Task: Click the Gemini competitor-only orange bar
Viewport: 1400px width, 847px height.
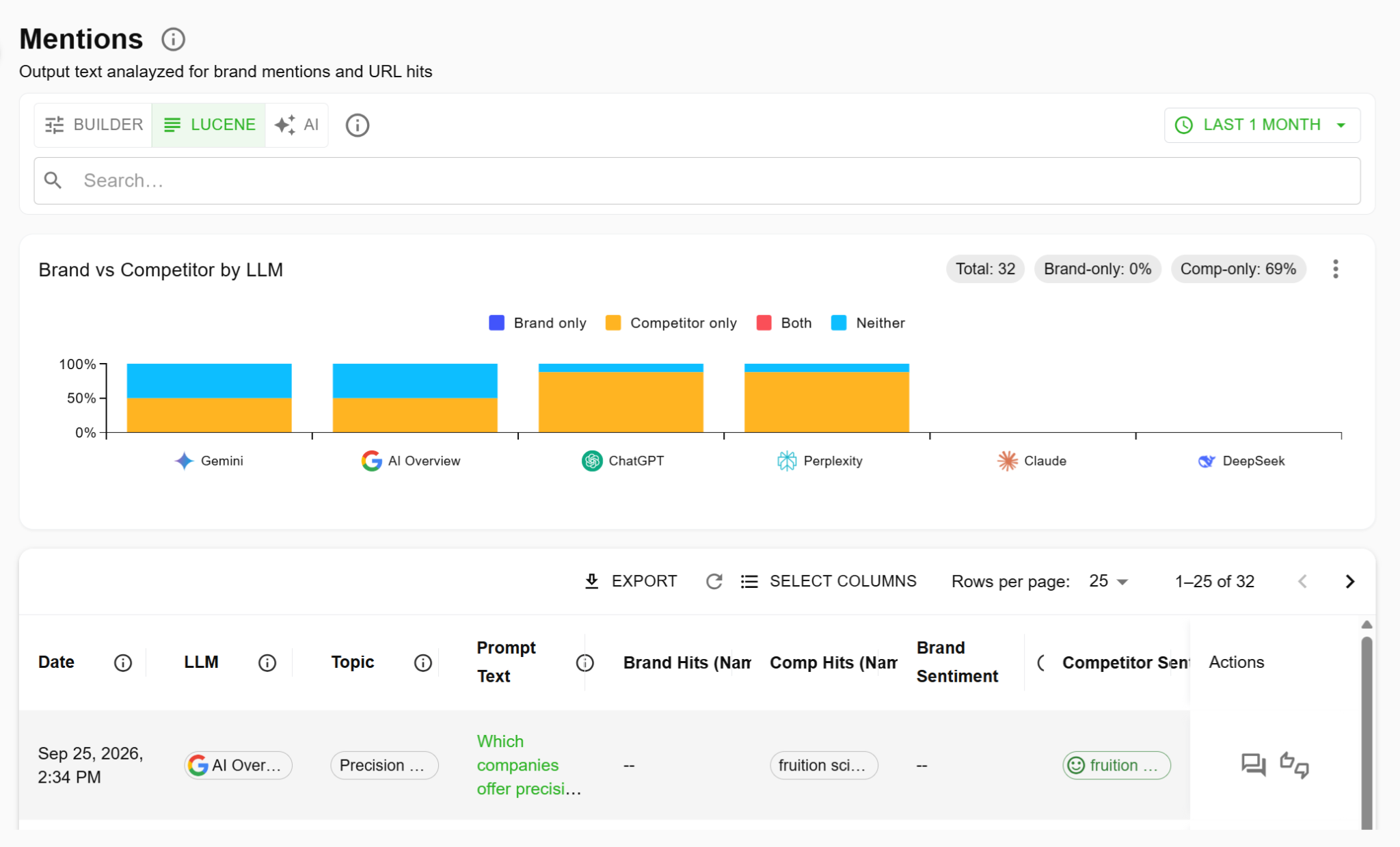Action: (209, 415)
